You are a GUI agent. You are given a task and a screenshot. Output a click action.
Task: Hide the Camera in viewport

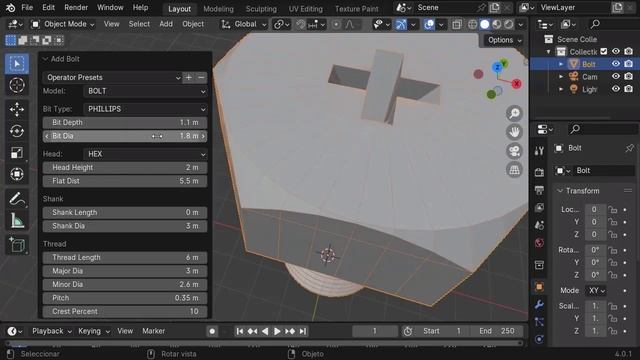616,76
